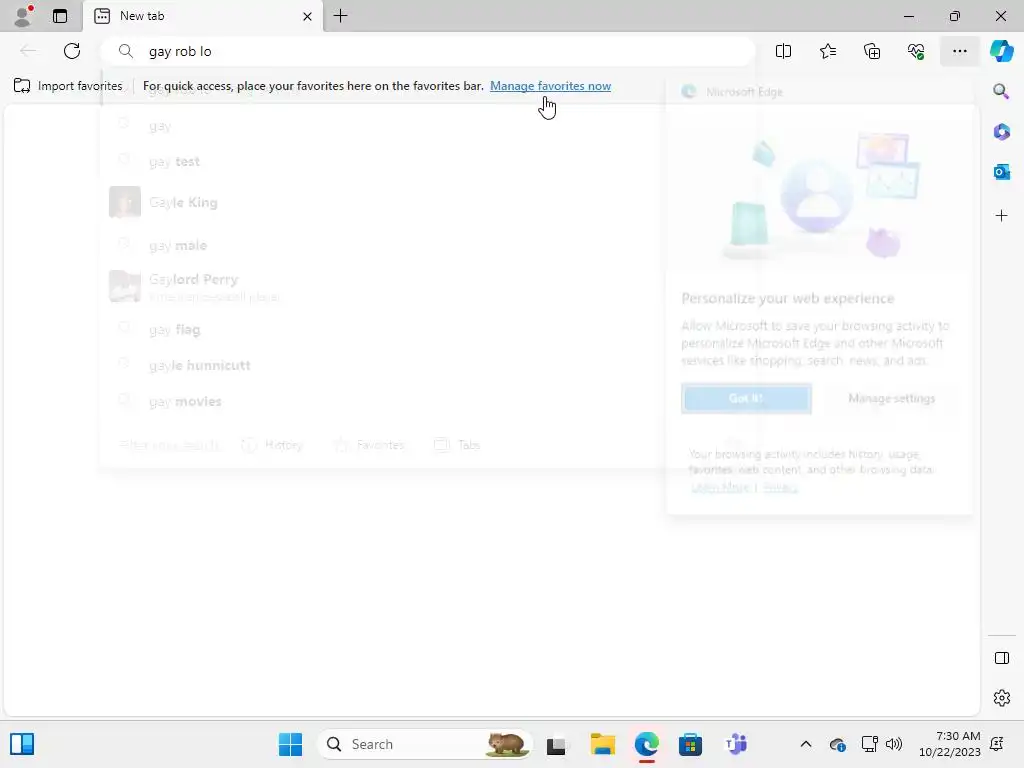This screenshot has height=768, width=1024.
Task: Open Task View on taskbar
Action: [556, 744]
